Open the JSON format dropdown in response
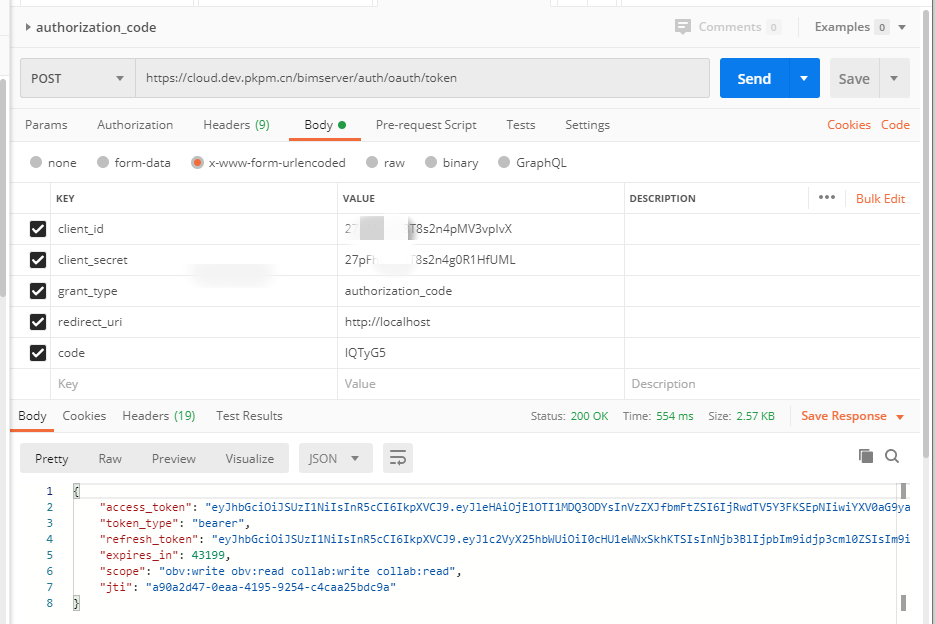Viewport: 936px width, 624px height. [335, 457]
